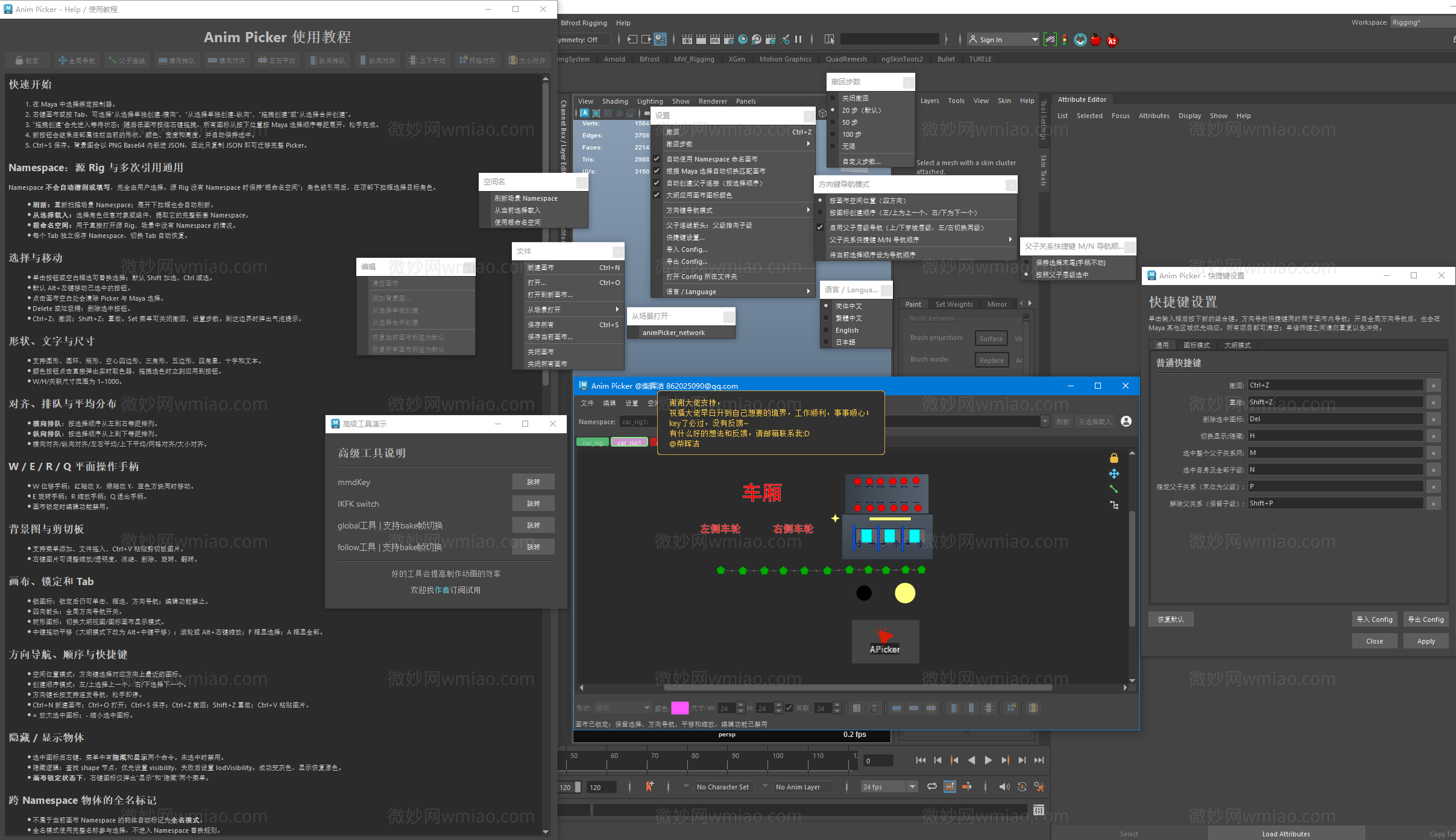The height and width of the screenshot is (840, 1456).
Task: Click the 跳转 button for mmdKey
Action: 533,482
